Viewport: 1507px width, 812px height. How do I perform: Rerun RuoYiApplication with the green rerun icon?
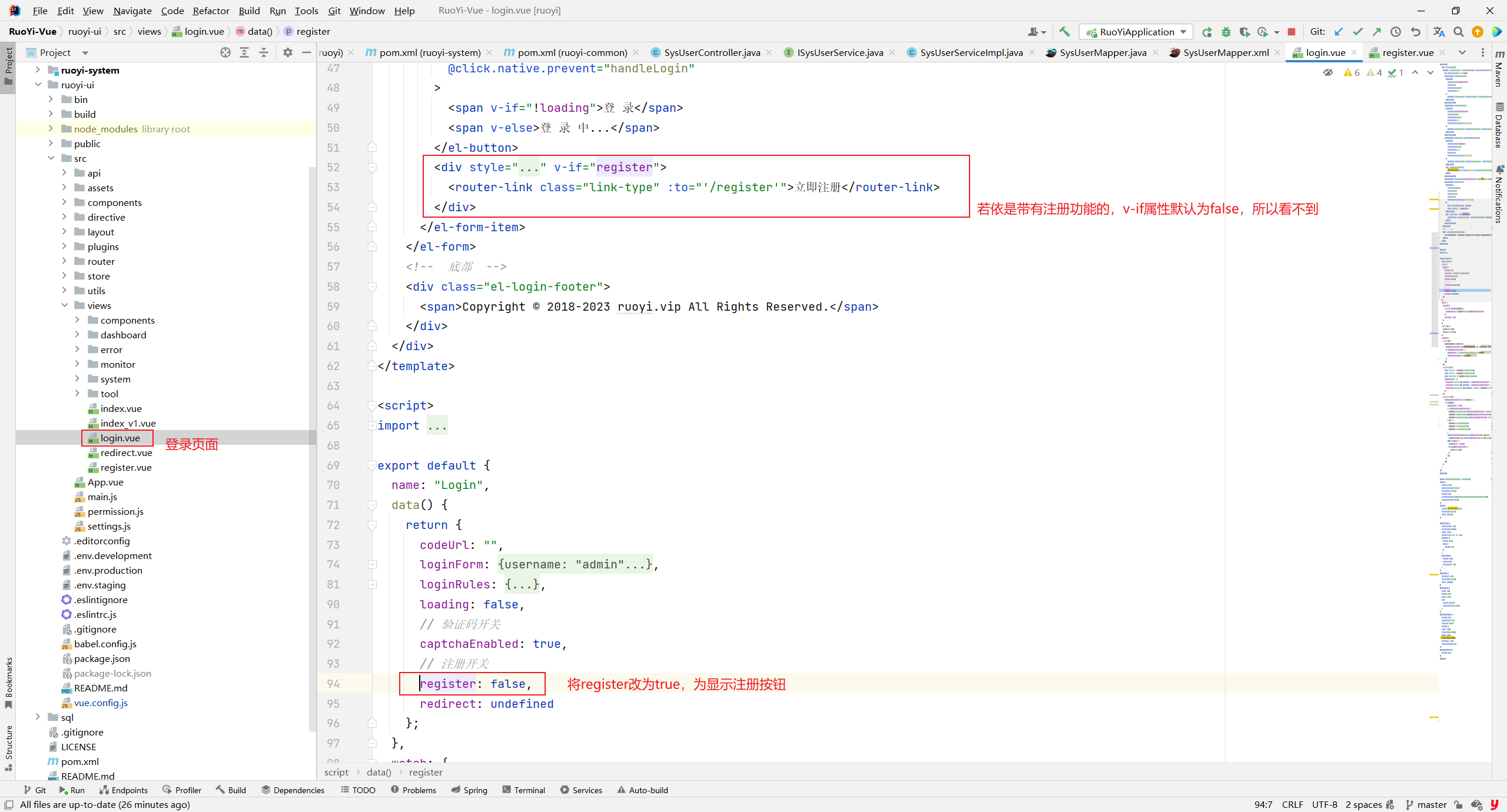[1207, 32]
